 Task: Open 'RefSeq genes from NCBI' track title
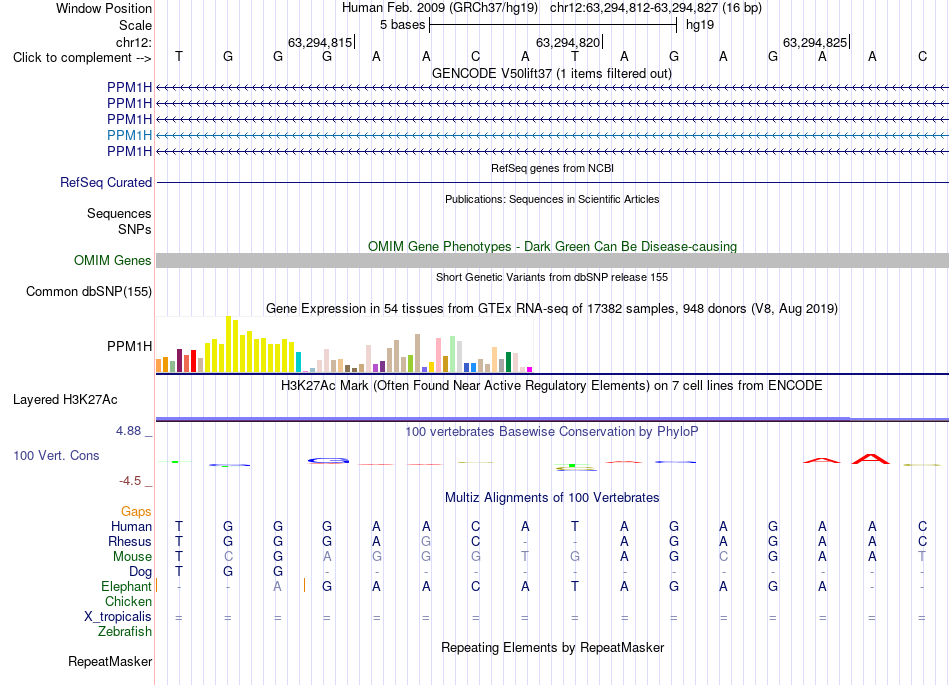point(552,168)
